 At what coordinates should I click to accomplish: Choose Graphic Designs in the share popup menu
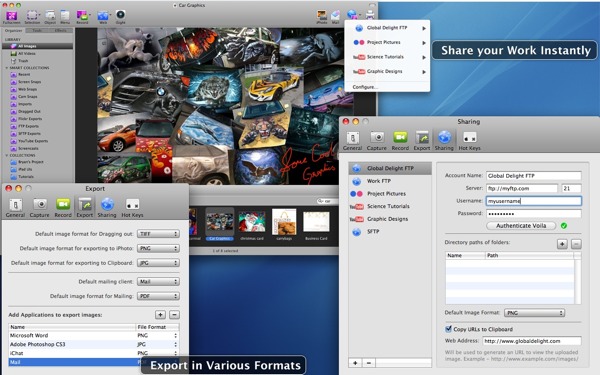(x=387, y=72)
